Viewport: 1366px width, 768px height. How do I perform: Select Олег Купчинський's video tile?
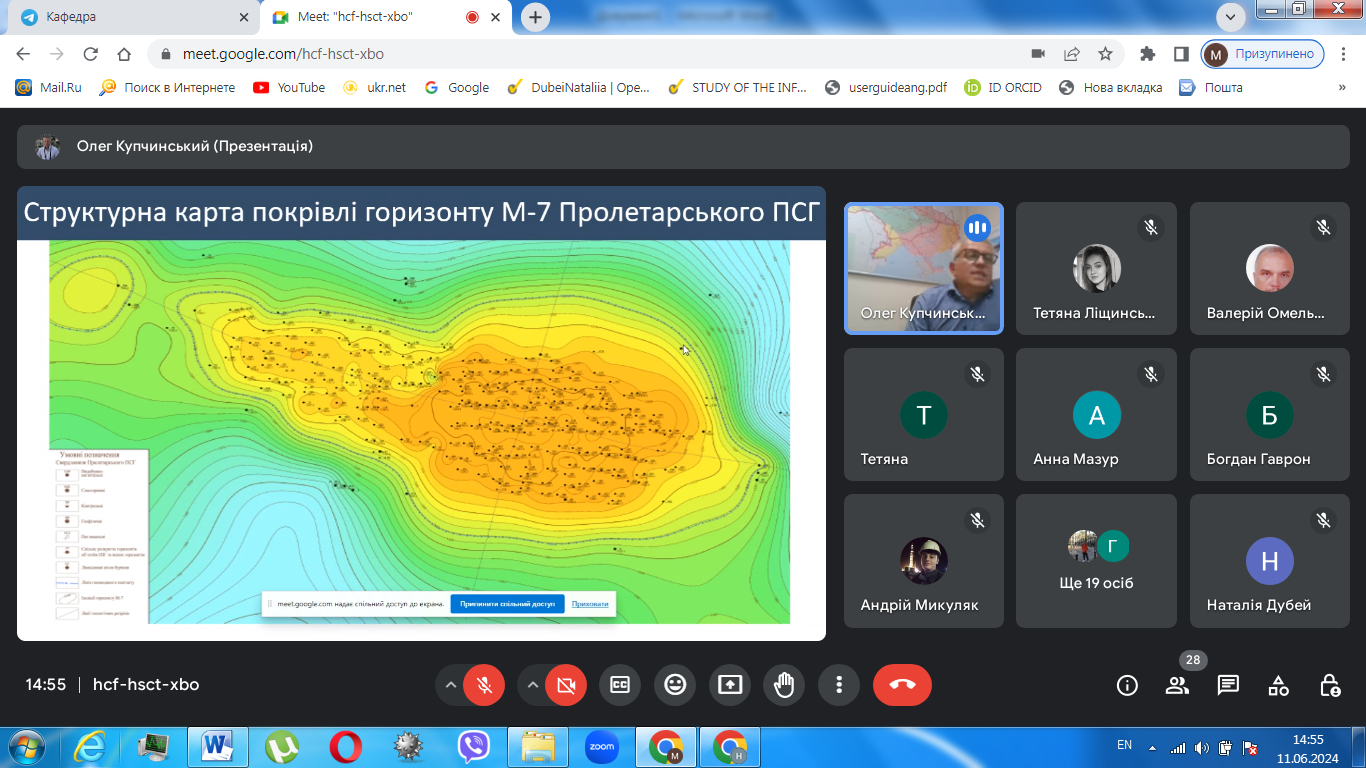(x=923, y=268)
